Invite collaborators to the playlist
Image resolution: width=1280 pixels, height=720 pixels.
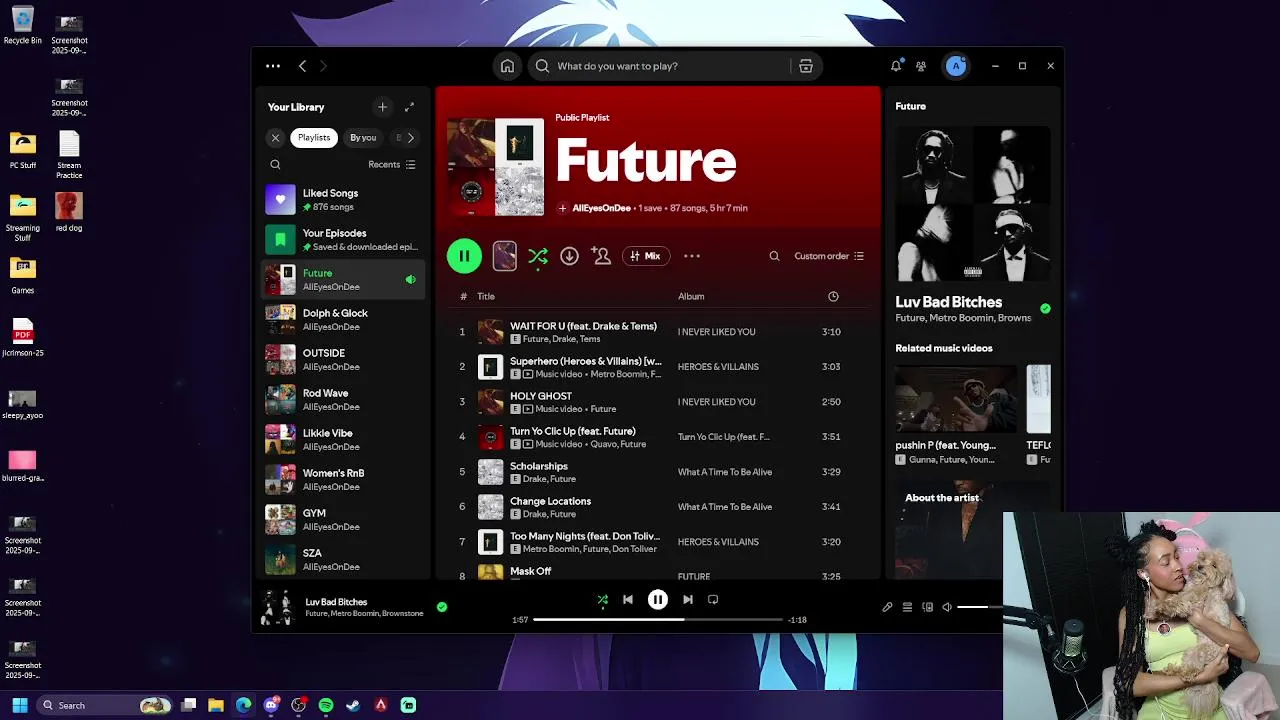601,256
